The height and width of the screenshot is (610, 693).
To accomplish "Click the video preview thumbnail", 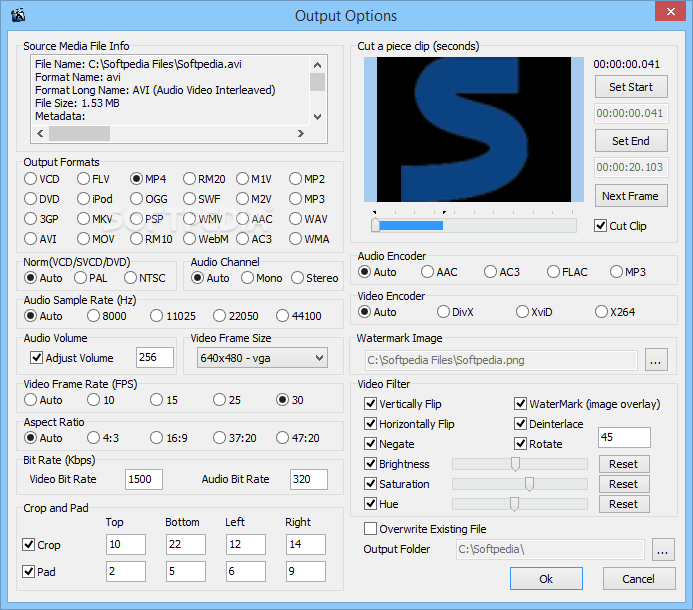I will pyautogui.click(x=474, y=129).
